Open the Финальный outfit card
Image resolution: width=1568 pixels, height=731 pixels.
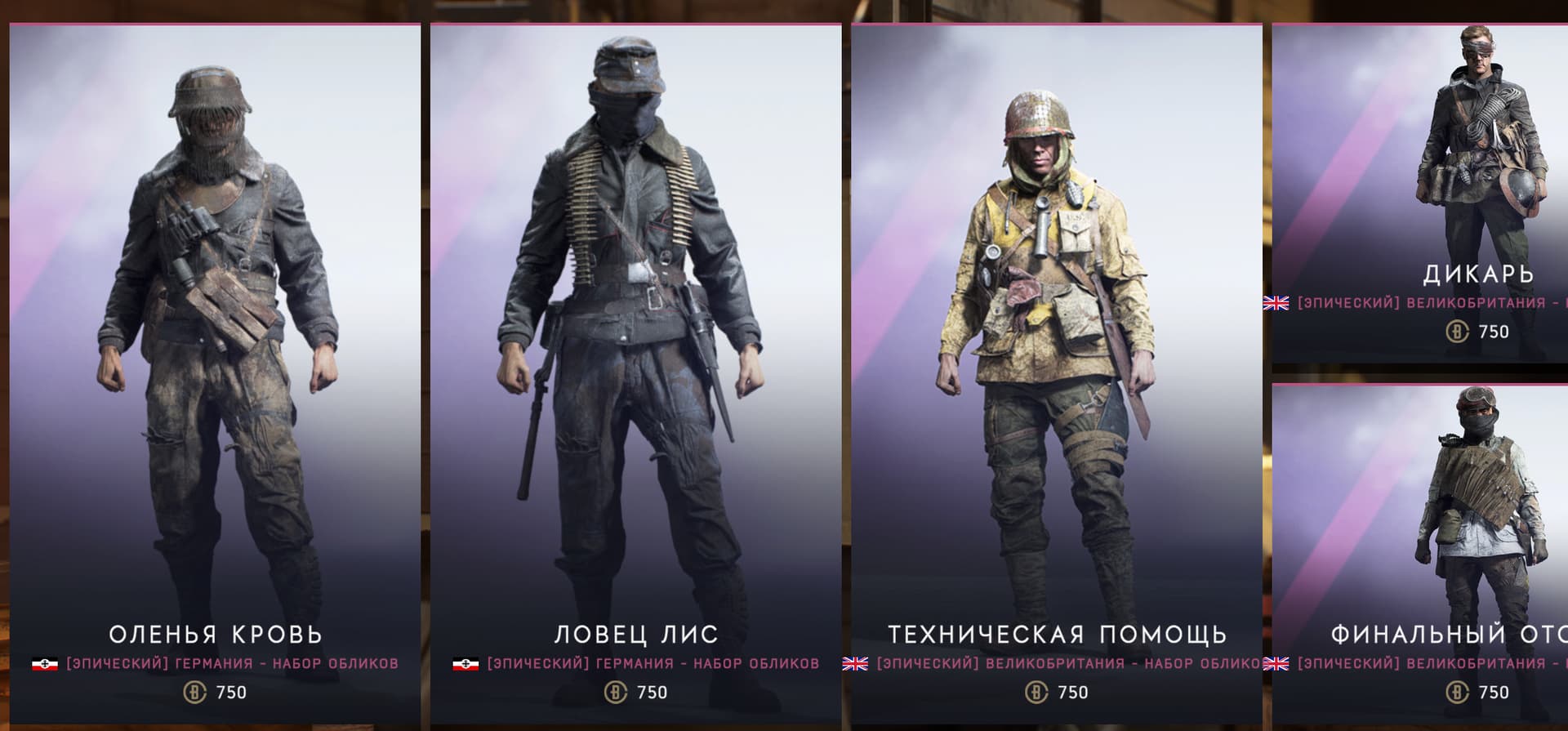pyautogui.click(x=1420, y=555)
